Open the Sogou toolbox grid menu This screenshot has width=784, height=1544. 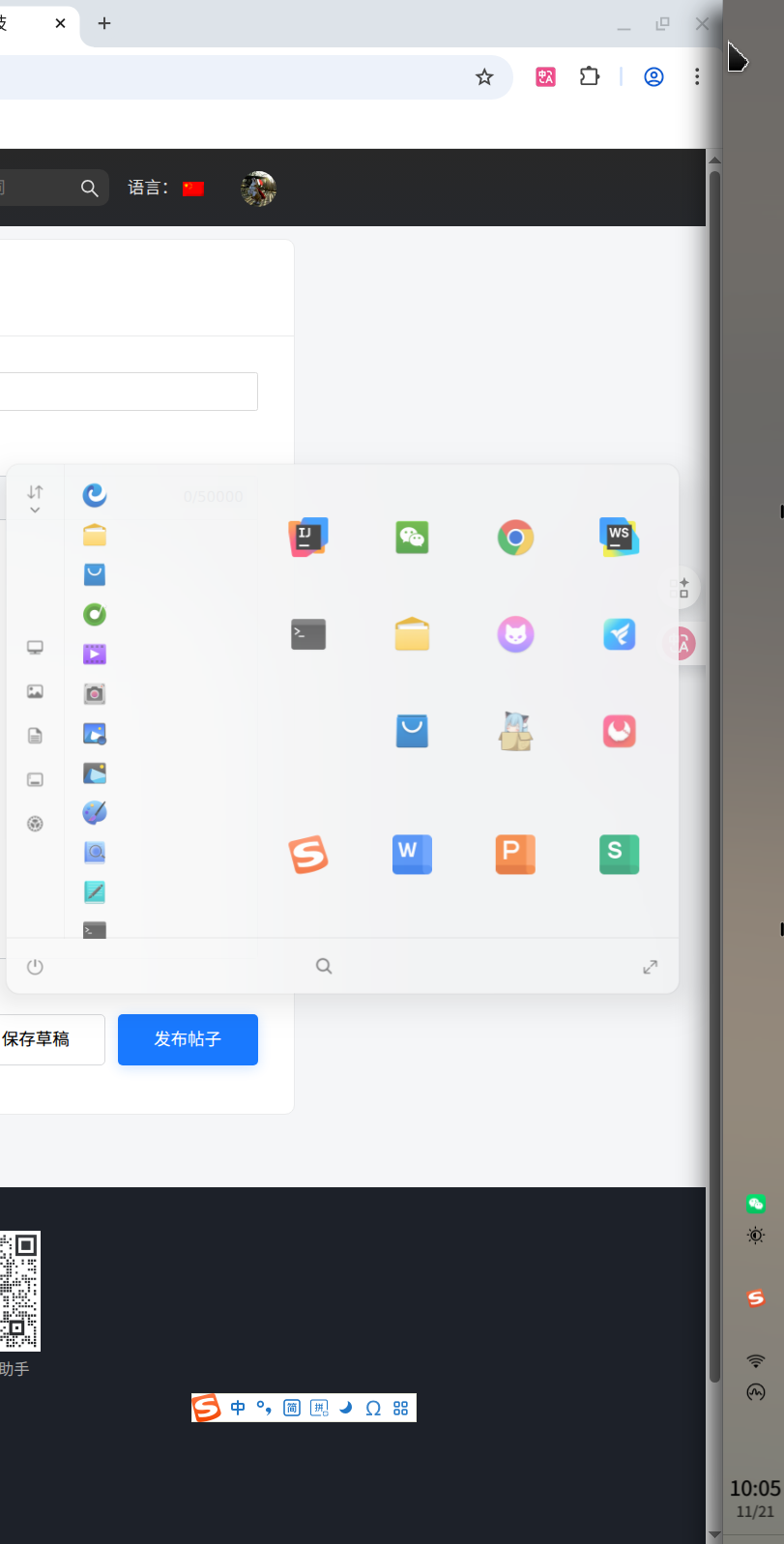401,1408
